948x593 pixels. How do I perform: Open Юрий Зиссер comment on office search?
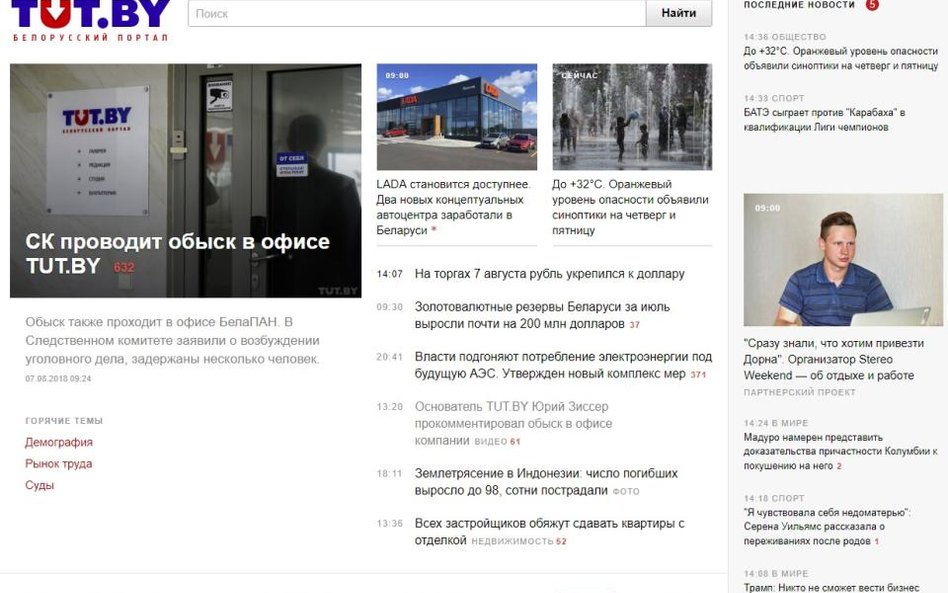coord(513,423)
